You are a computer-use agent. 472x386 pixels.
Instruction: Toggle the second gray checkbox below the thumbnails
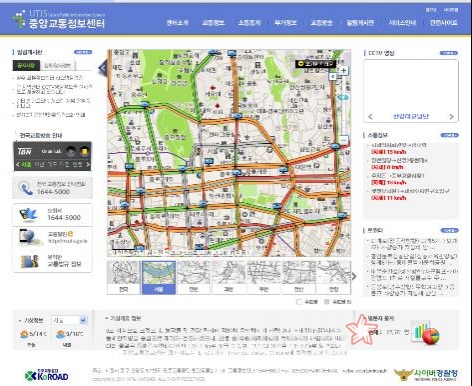pyautogui.click(x=327, y=302)
